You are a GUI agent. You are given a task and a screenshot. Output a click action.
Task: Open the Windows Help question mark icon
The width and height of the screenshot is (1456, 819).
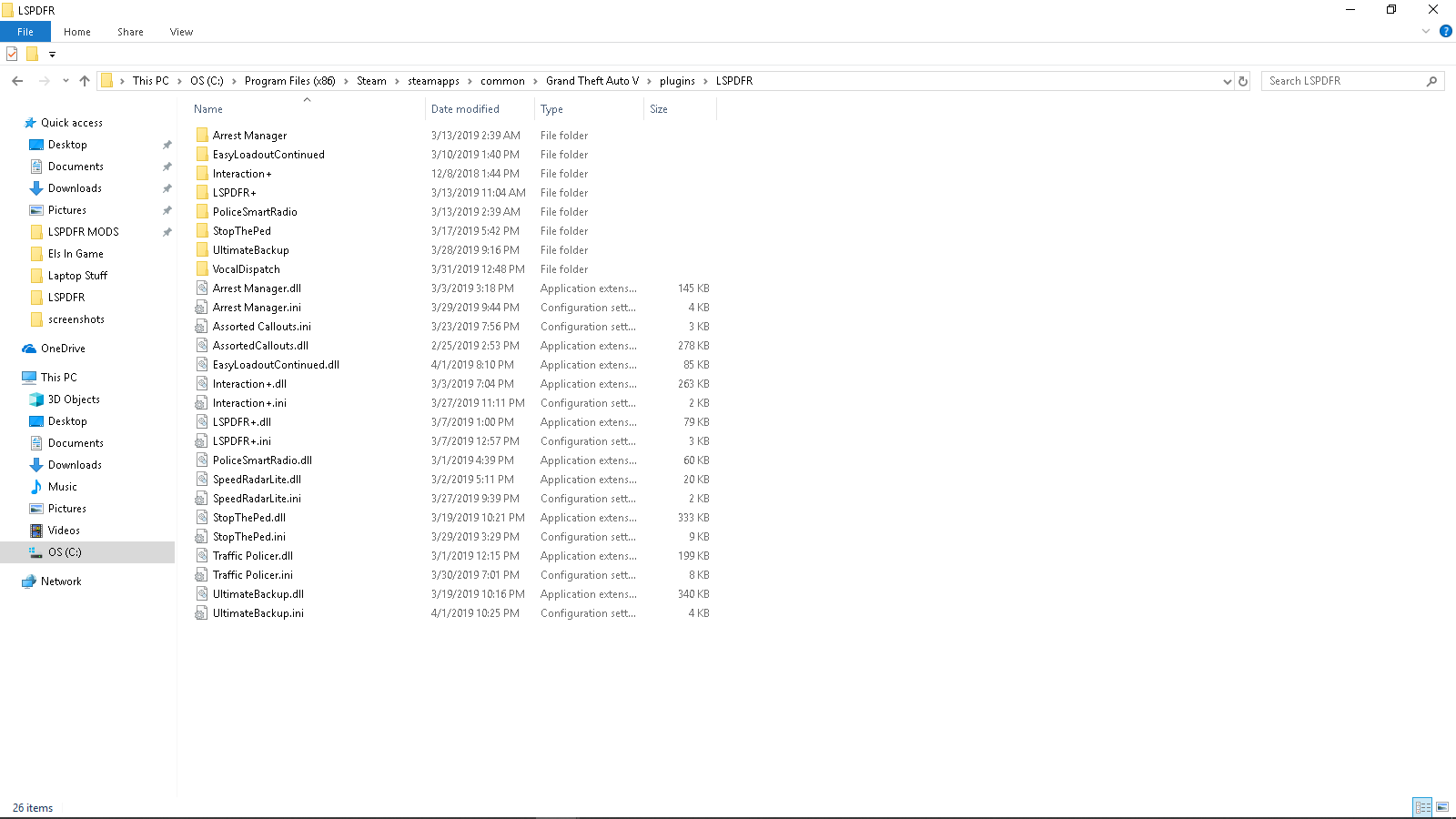click(1446, 31)
